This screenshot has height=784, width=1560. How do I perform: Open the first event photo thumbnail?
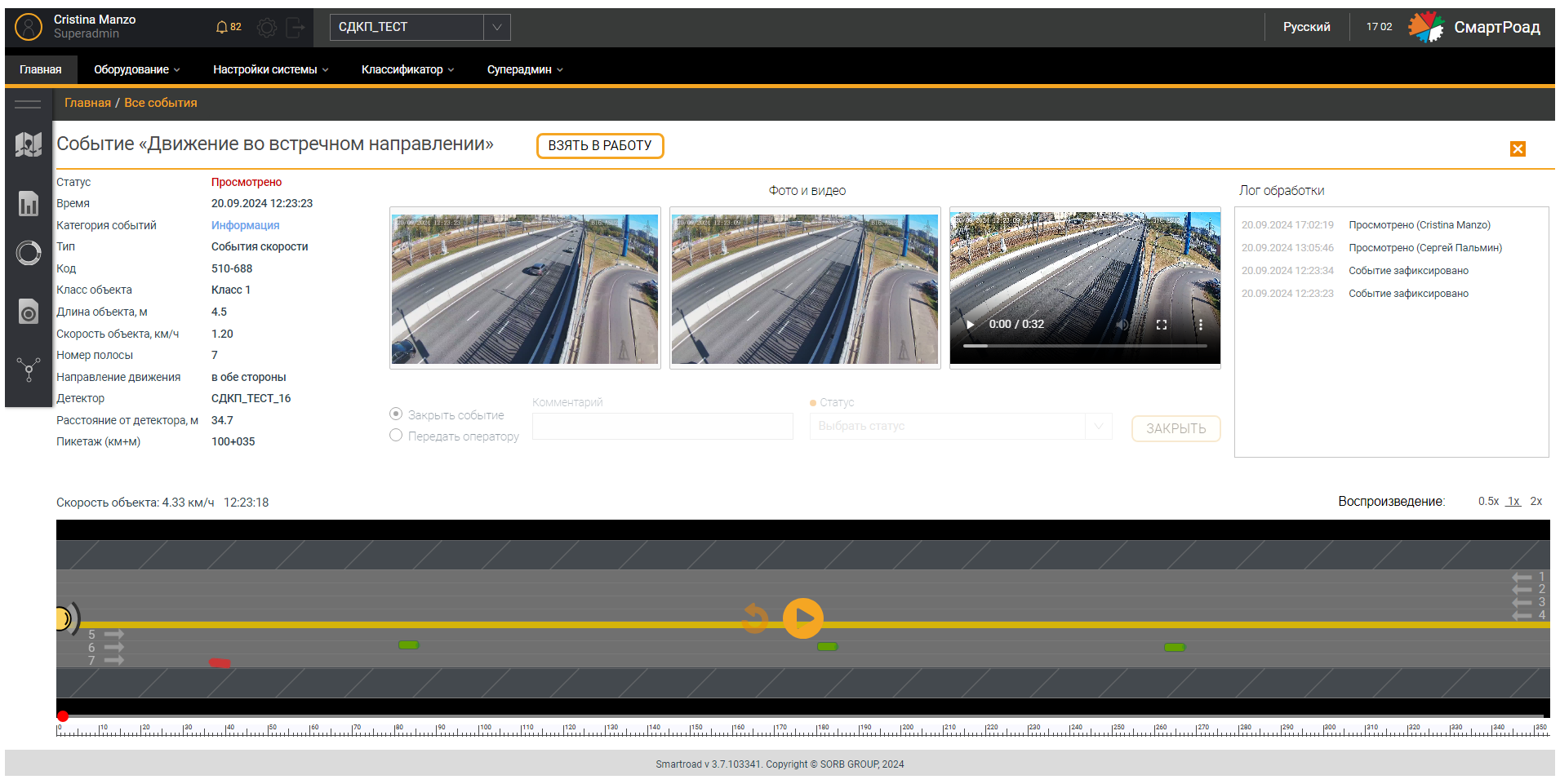(525, 288)
